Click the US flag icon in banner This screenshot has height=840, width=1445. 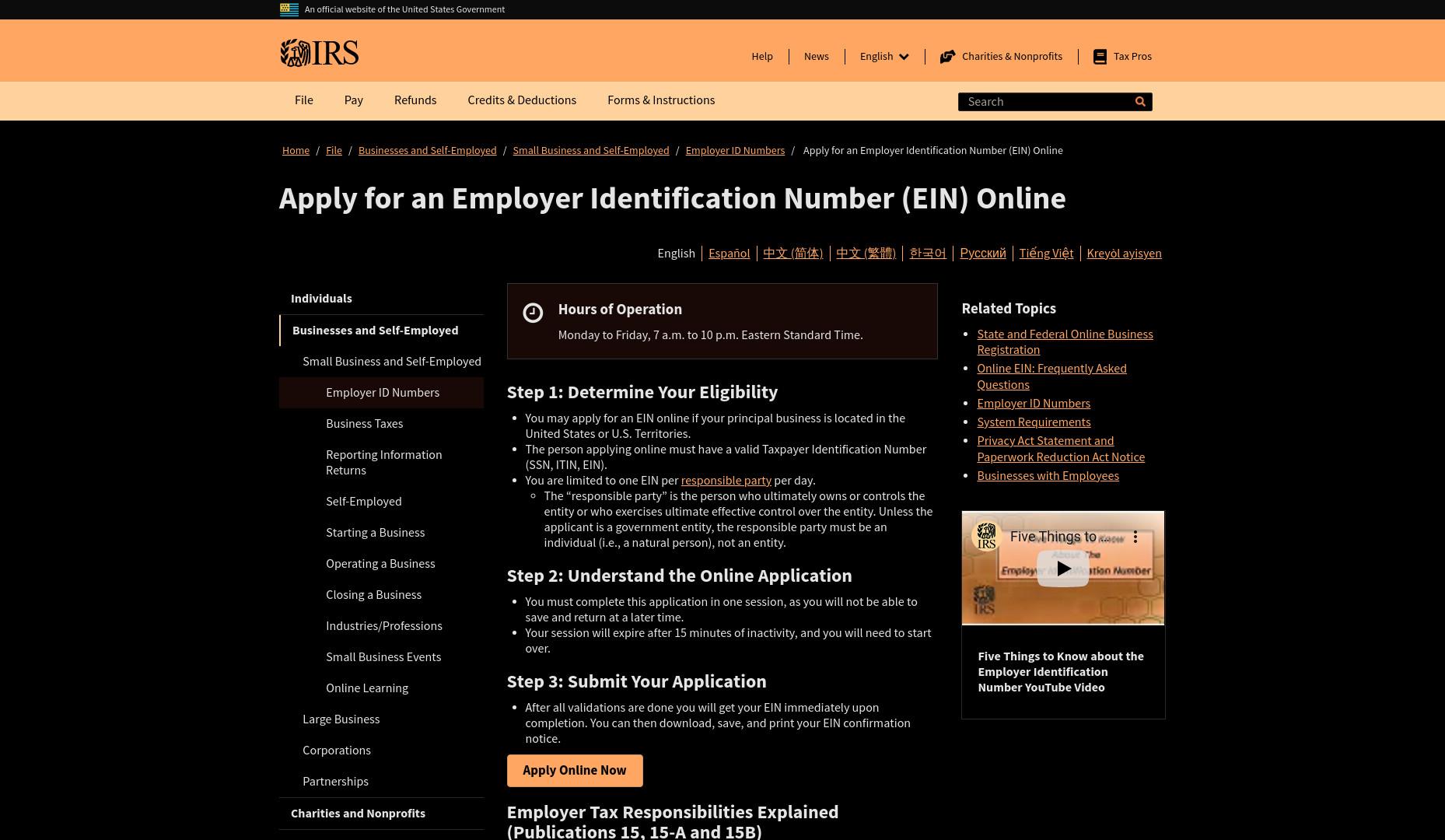289,9
